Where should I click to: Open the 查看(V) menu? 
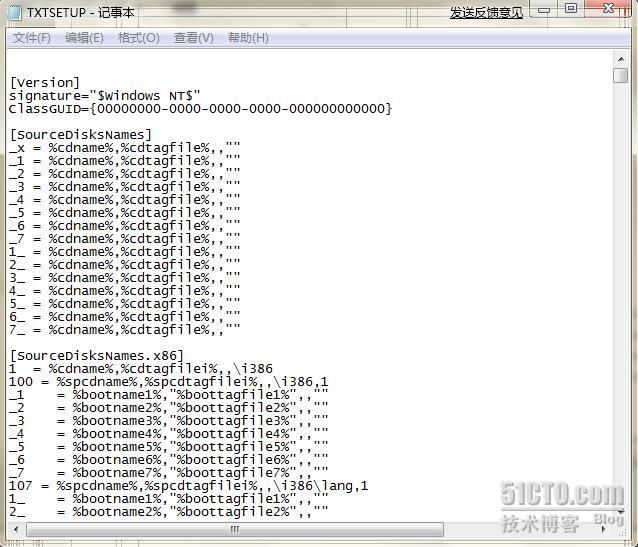193,38
